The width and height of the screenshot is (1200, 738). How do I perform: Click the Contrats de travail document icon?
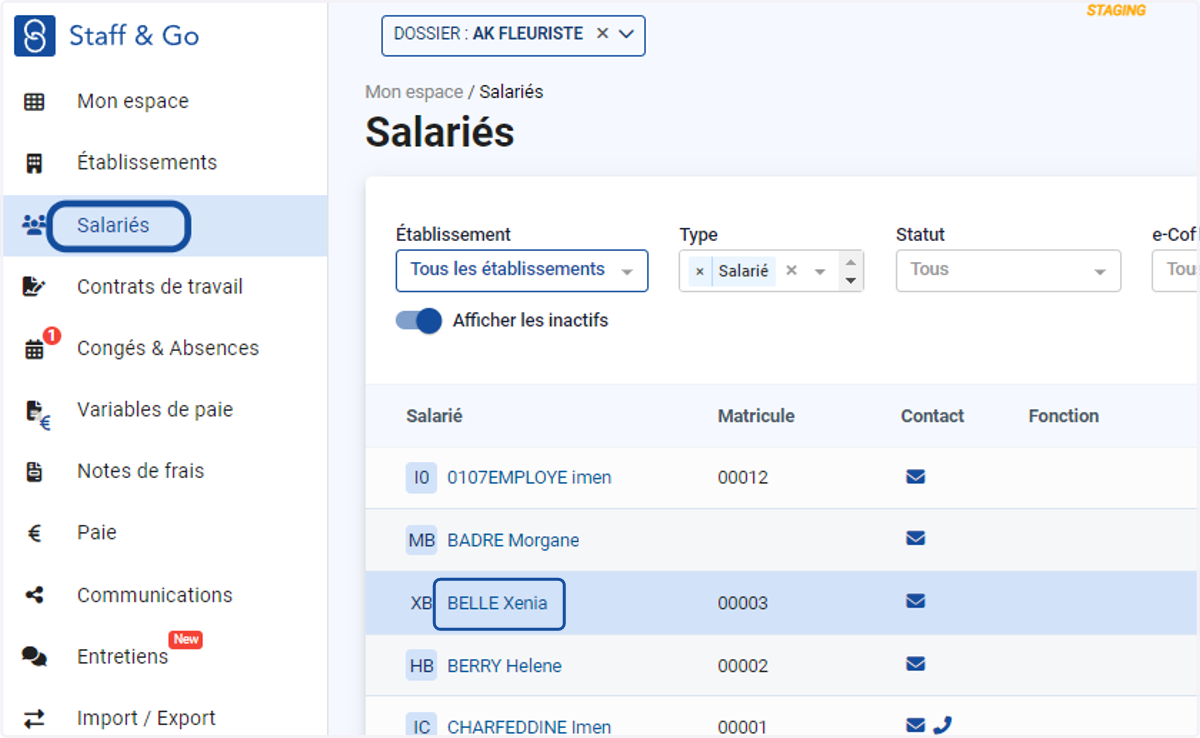(34, 287)
